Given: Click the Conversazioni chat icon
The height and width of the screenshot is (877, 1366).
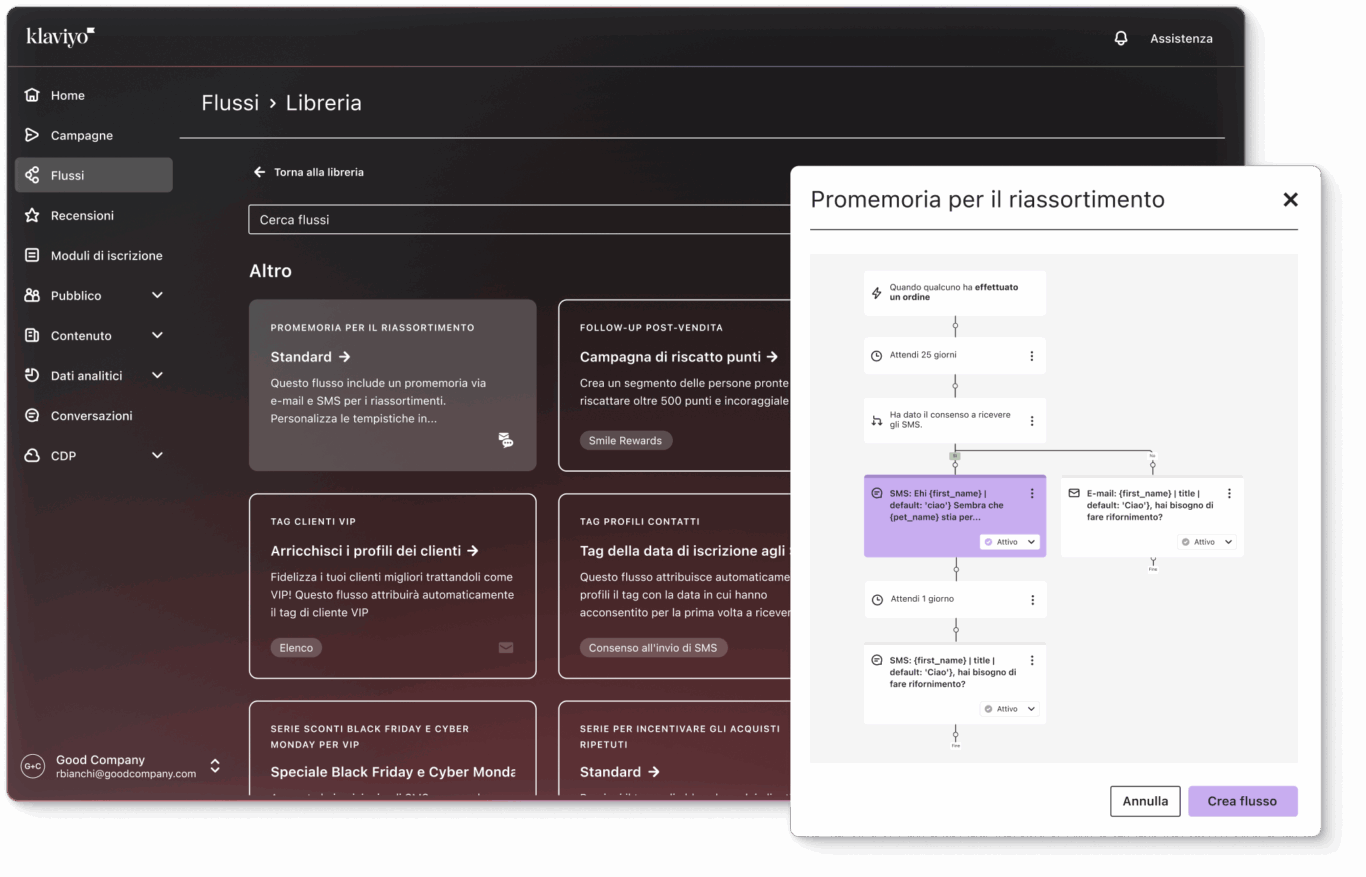Looking at the screenshot, I should point(31,415).
